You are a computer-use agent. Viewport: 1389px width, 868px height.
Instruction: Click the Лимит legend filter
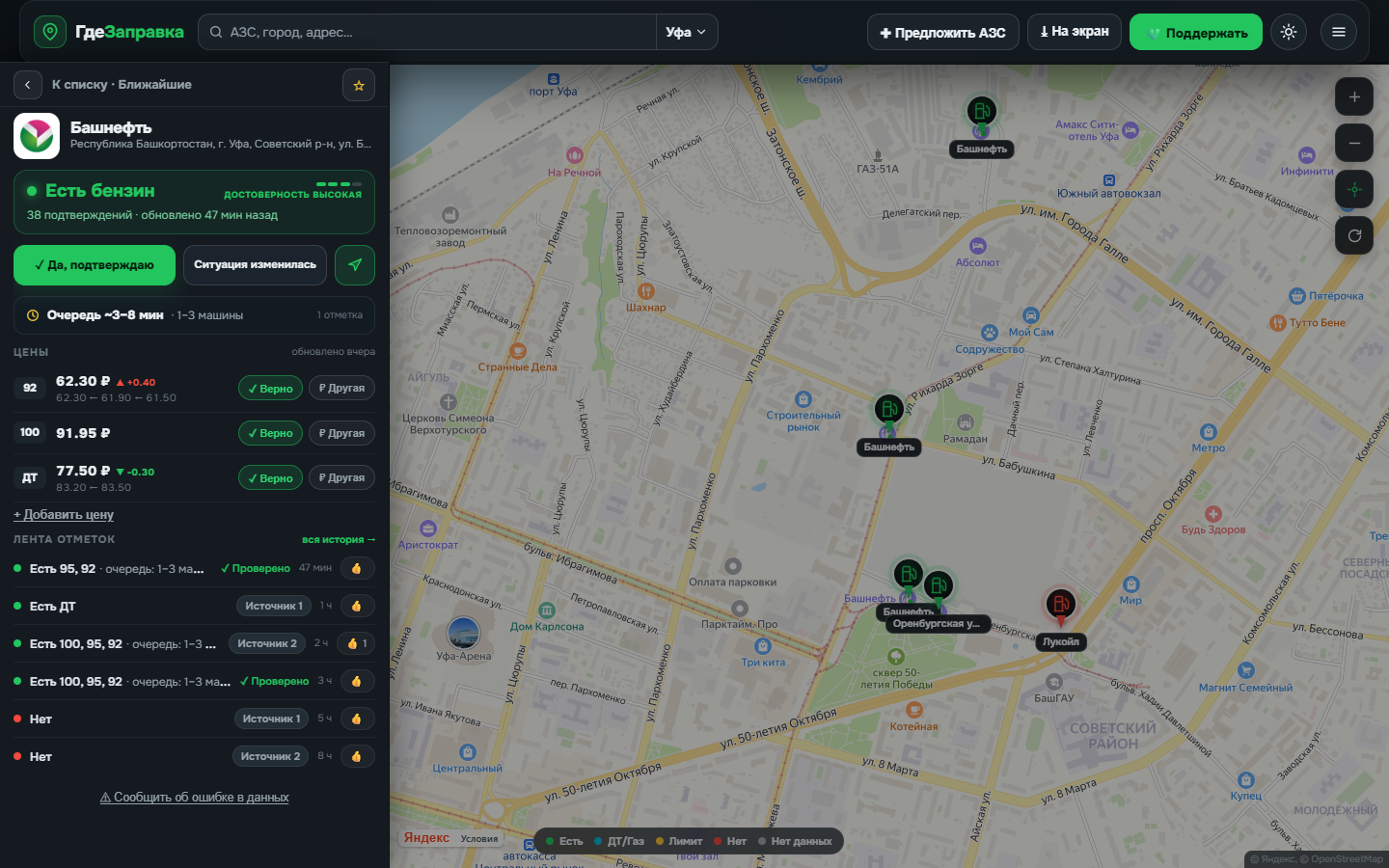(679, 841)
